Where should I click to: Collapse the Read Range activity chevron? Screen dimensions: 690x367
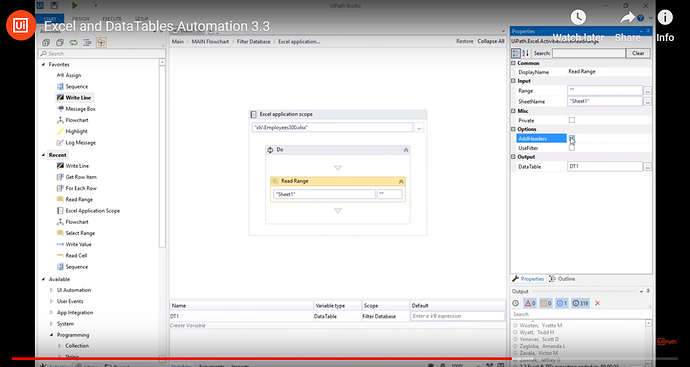401,181
